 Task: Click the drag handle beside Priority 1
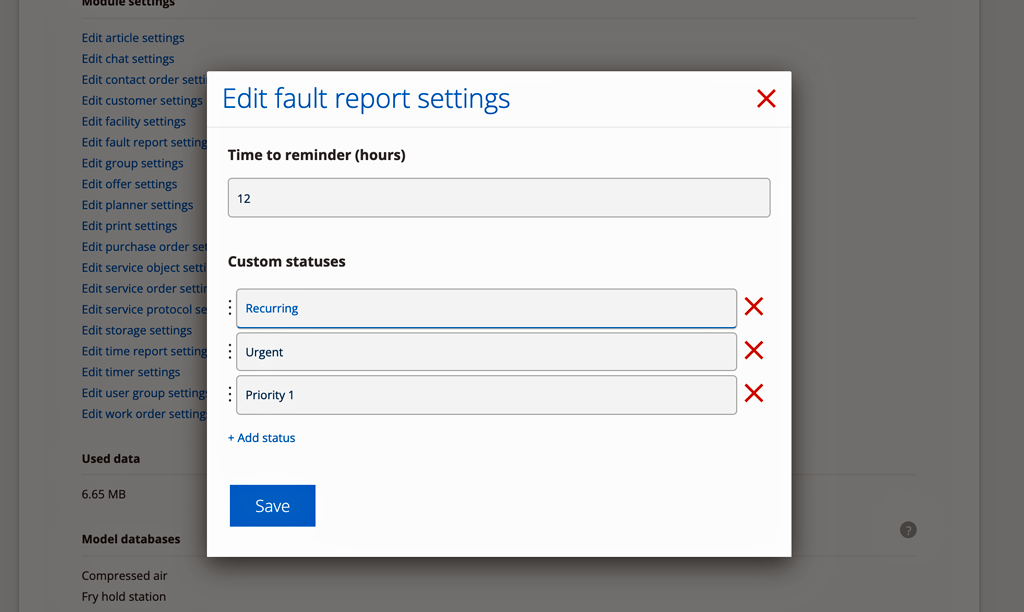click(x=230, y=395)
